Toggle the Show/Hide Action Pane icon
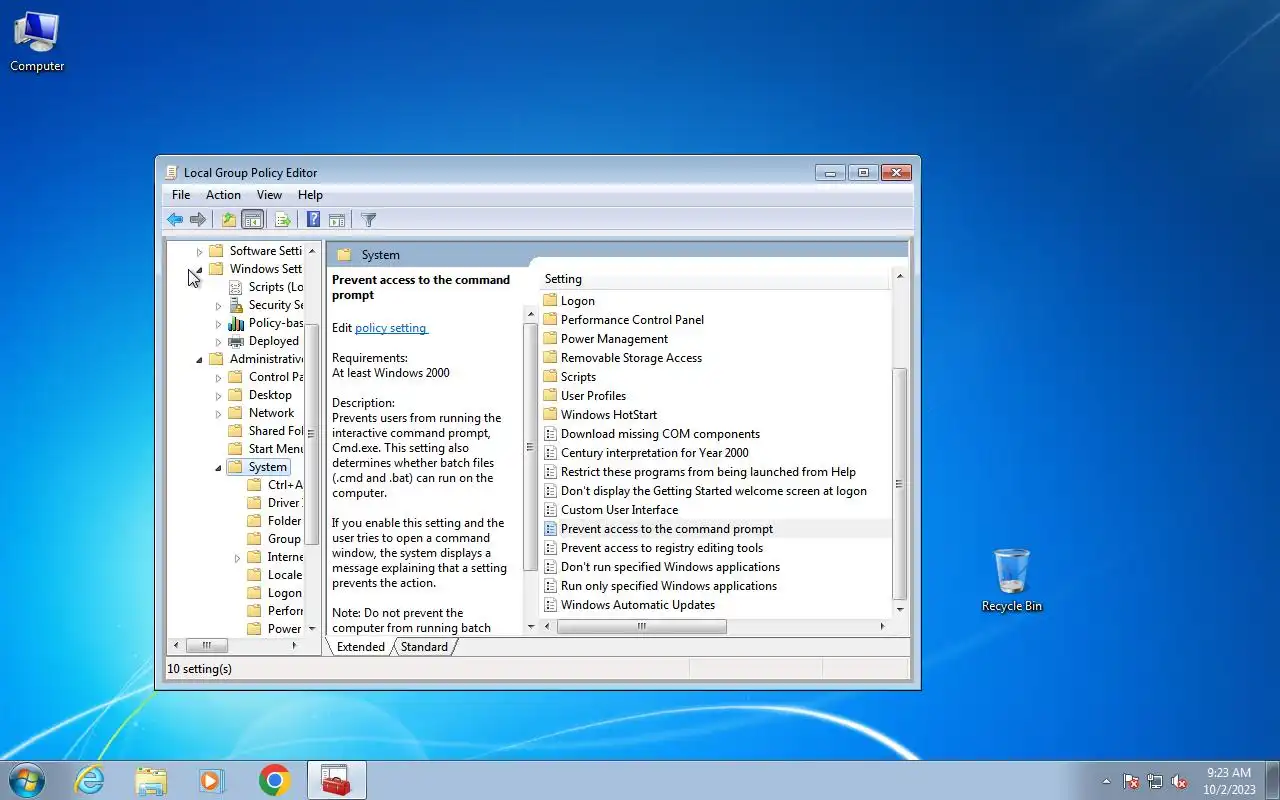 (337, 220)
